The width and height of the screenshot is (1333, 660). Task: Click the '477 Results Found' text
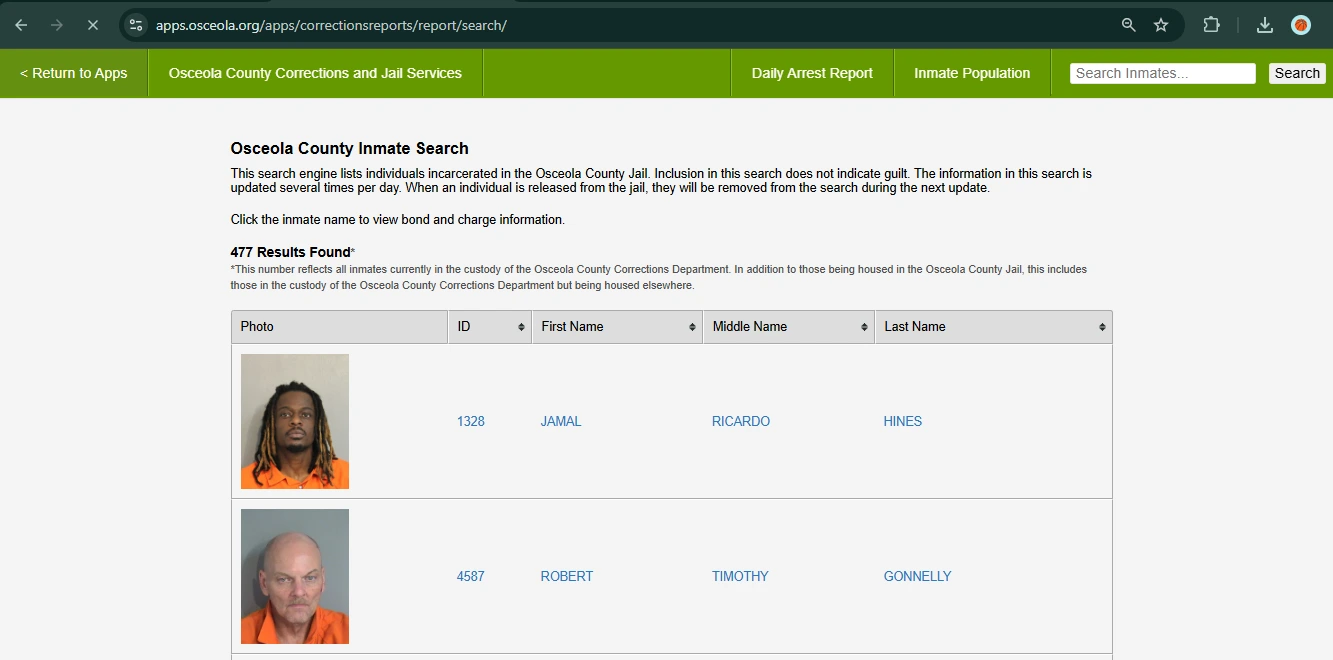(x=291, y=252)
